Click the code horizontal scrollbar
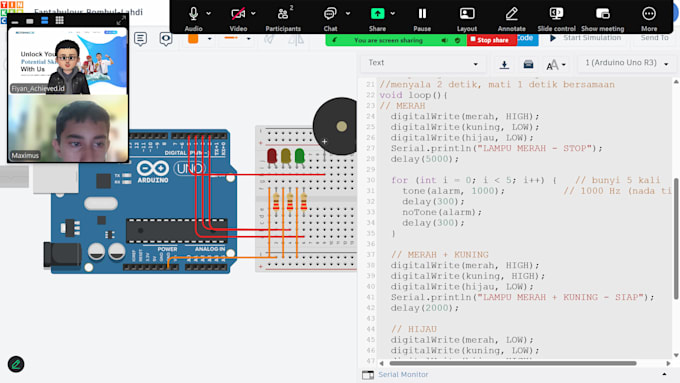Screen dimensions: 680x383 (x=513, y=363)
